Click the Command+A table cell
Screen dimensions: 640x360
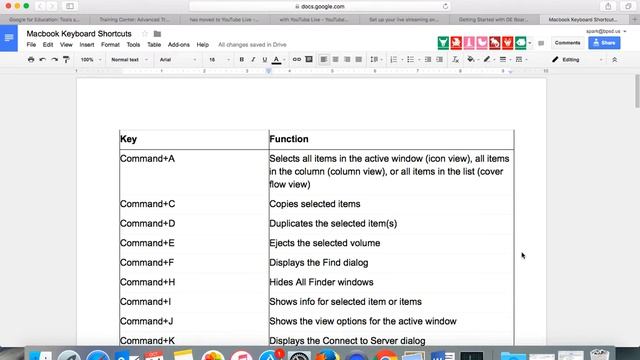pyautogui.click(x=194, y=171)
